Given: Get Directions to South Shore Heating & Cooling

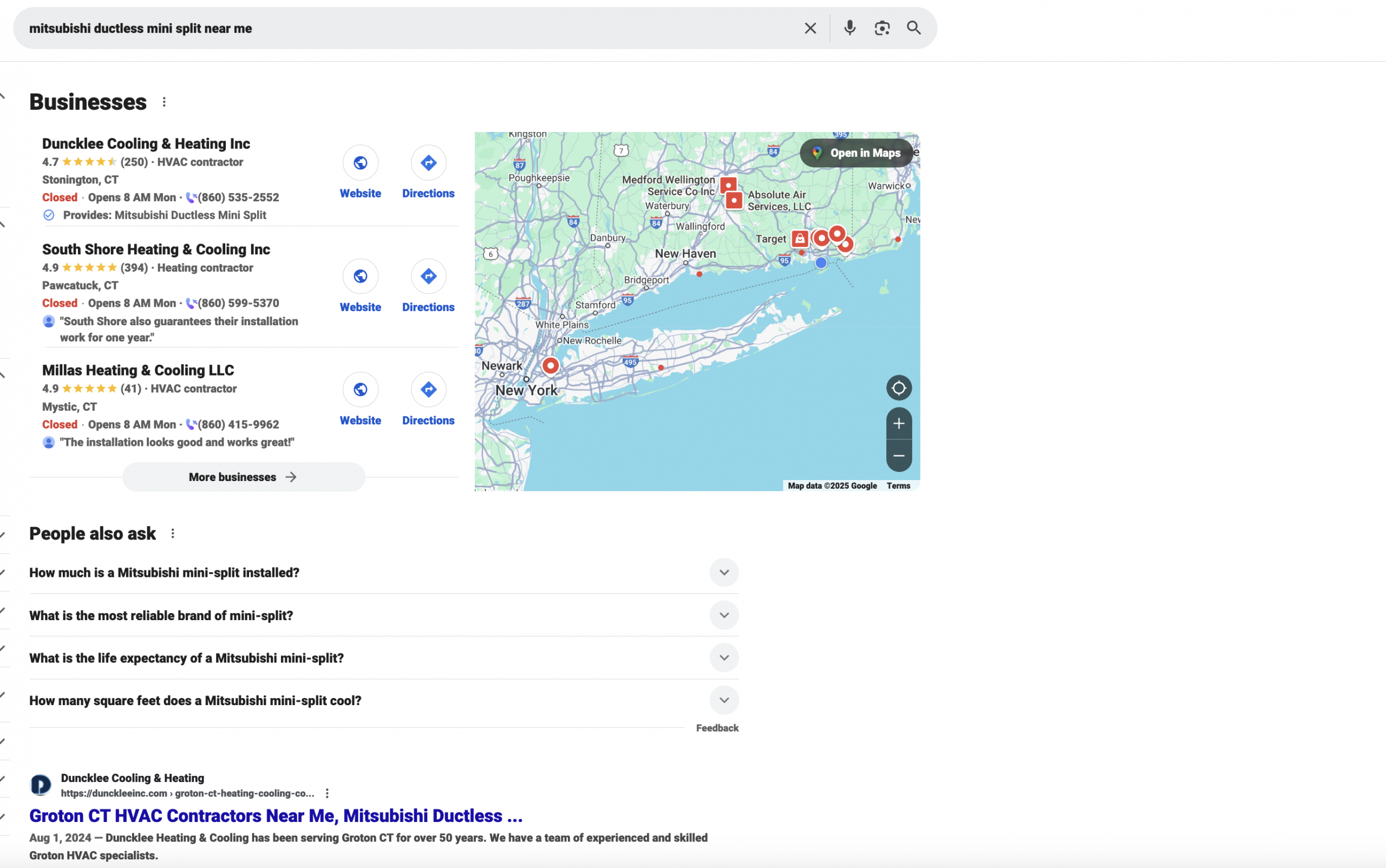Looking at the screenshot, I should coord(428,276).
